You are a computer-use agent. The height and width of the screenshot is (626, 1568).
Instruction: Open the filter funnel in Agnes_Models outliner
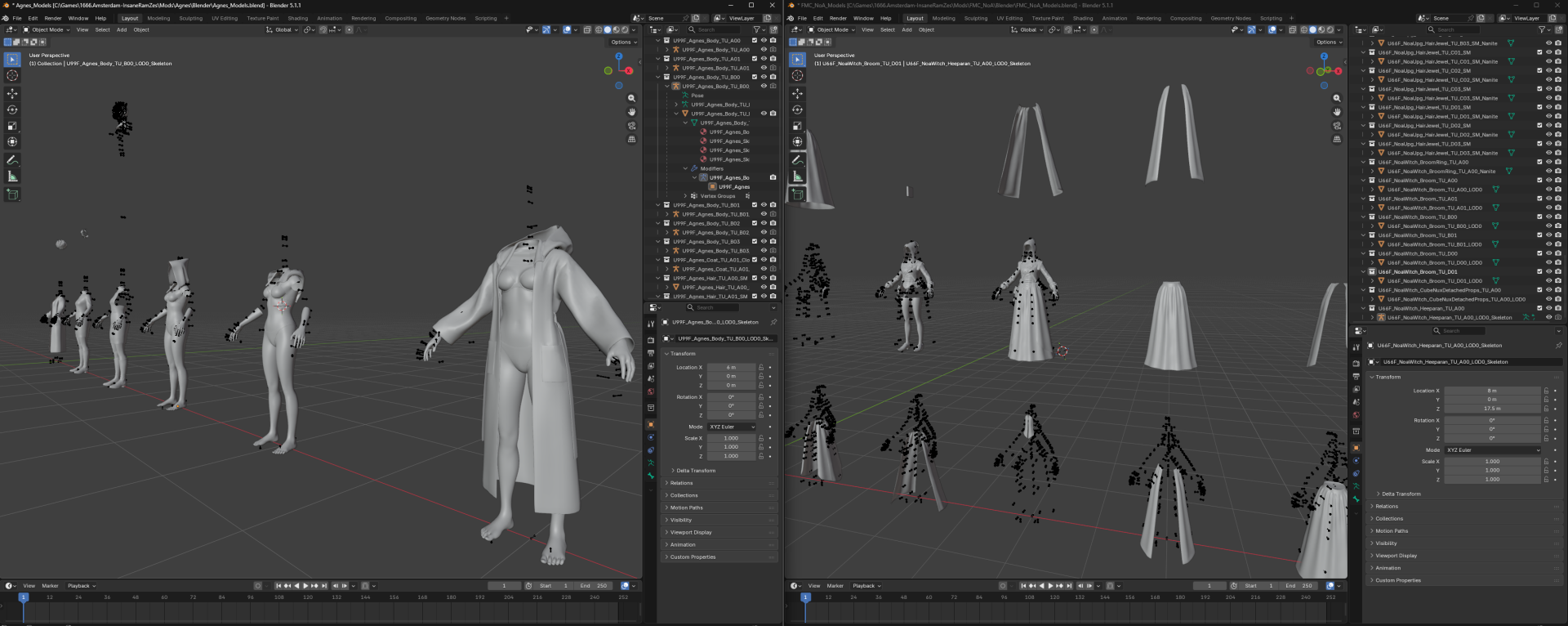(757, 29)
